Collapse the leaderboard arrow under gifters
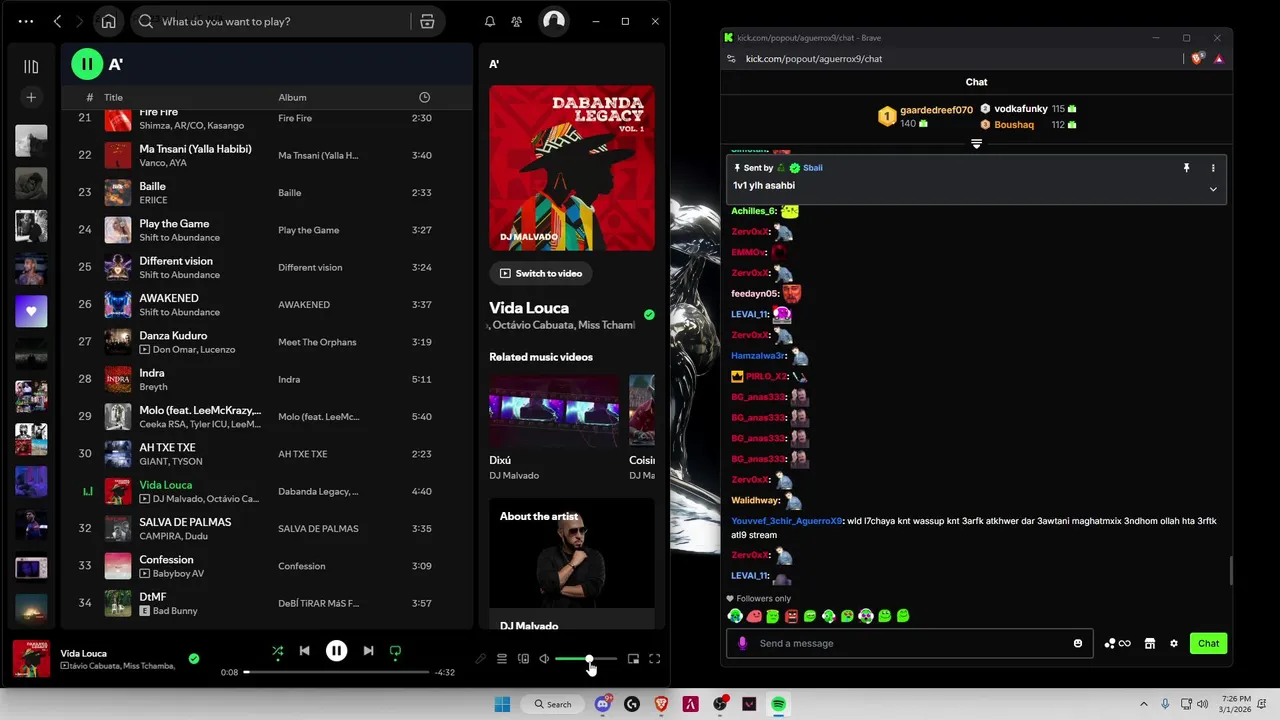 977,144
